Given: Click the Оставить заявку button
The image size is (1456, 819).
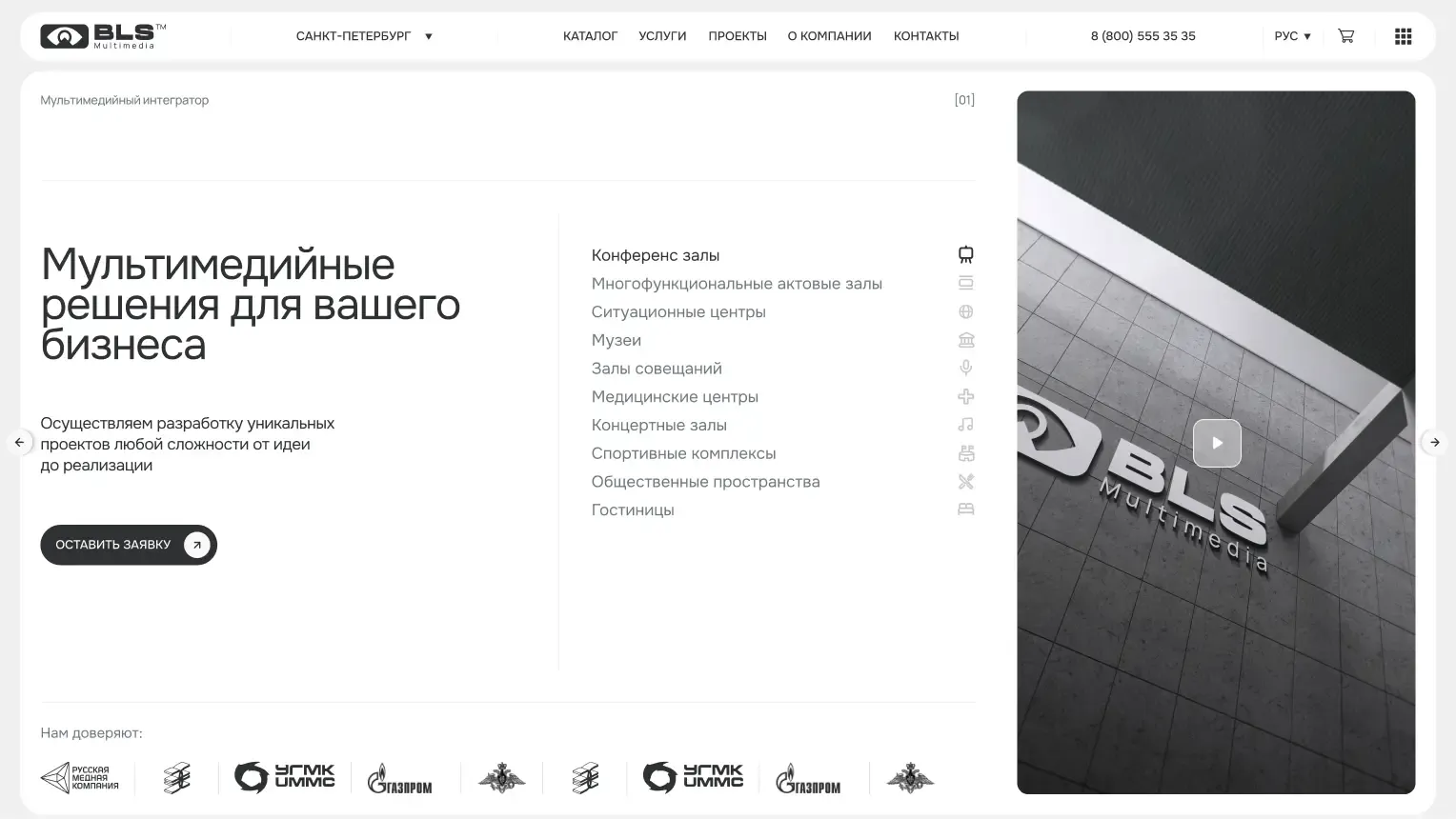Looking at the screenshot, I should [x=129, y=545].
